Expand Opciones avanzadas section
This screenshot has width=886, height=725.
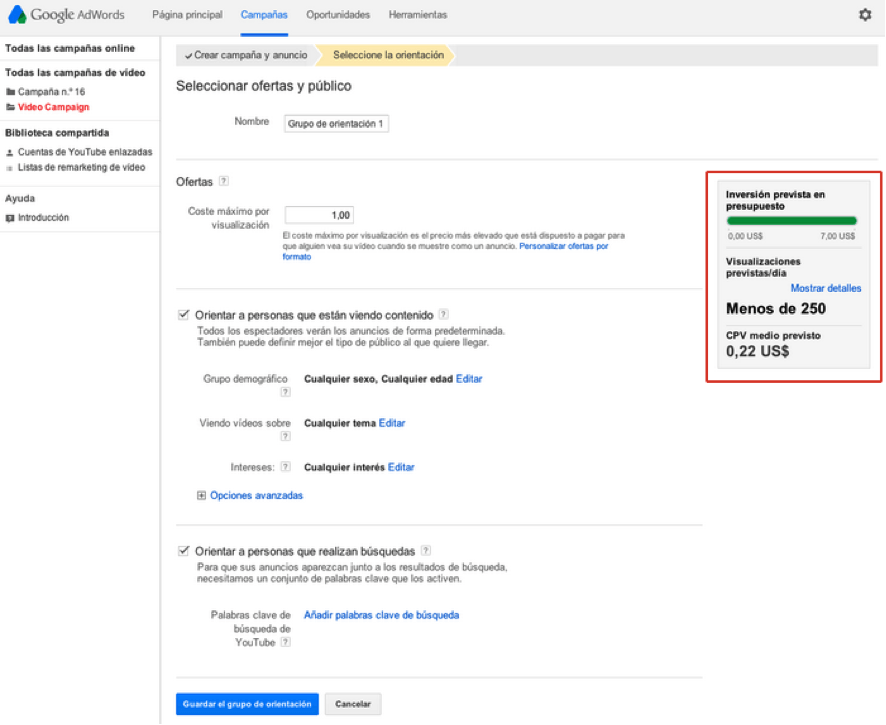click(201, 495)
